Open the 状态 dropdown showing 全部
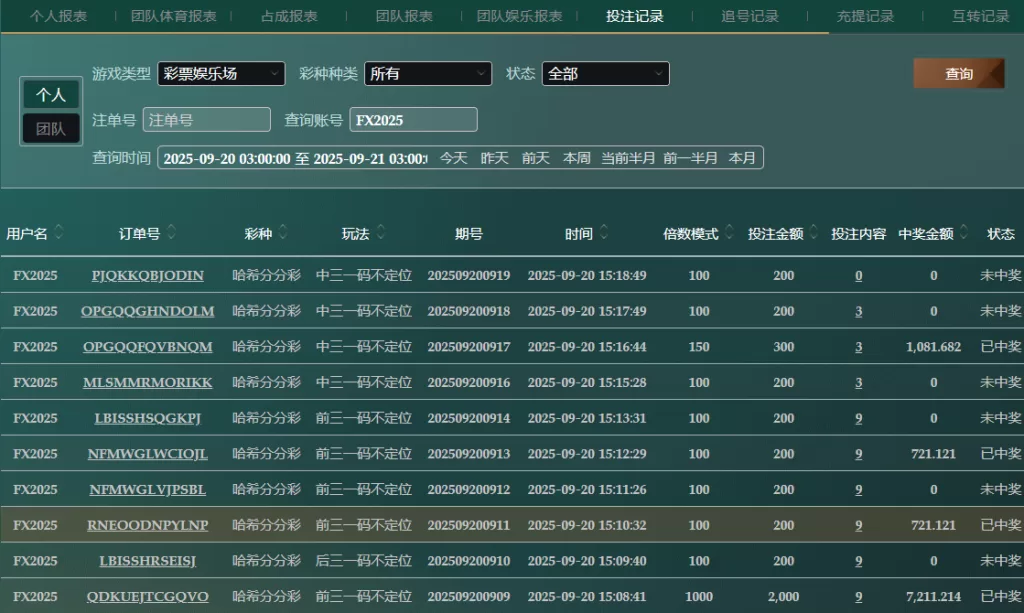 point(605,74)
